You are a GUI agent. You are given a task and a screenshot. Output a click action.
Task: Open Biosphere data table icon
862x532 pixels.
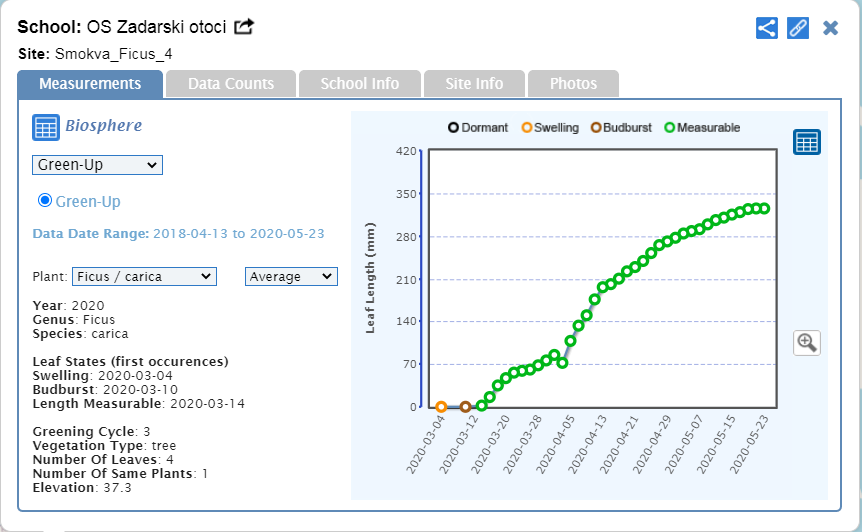point(45,127)
